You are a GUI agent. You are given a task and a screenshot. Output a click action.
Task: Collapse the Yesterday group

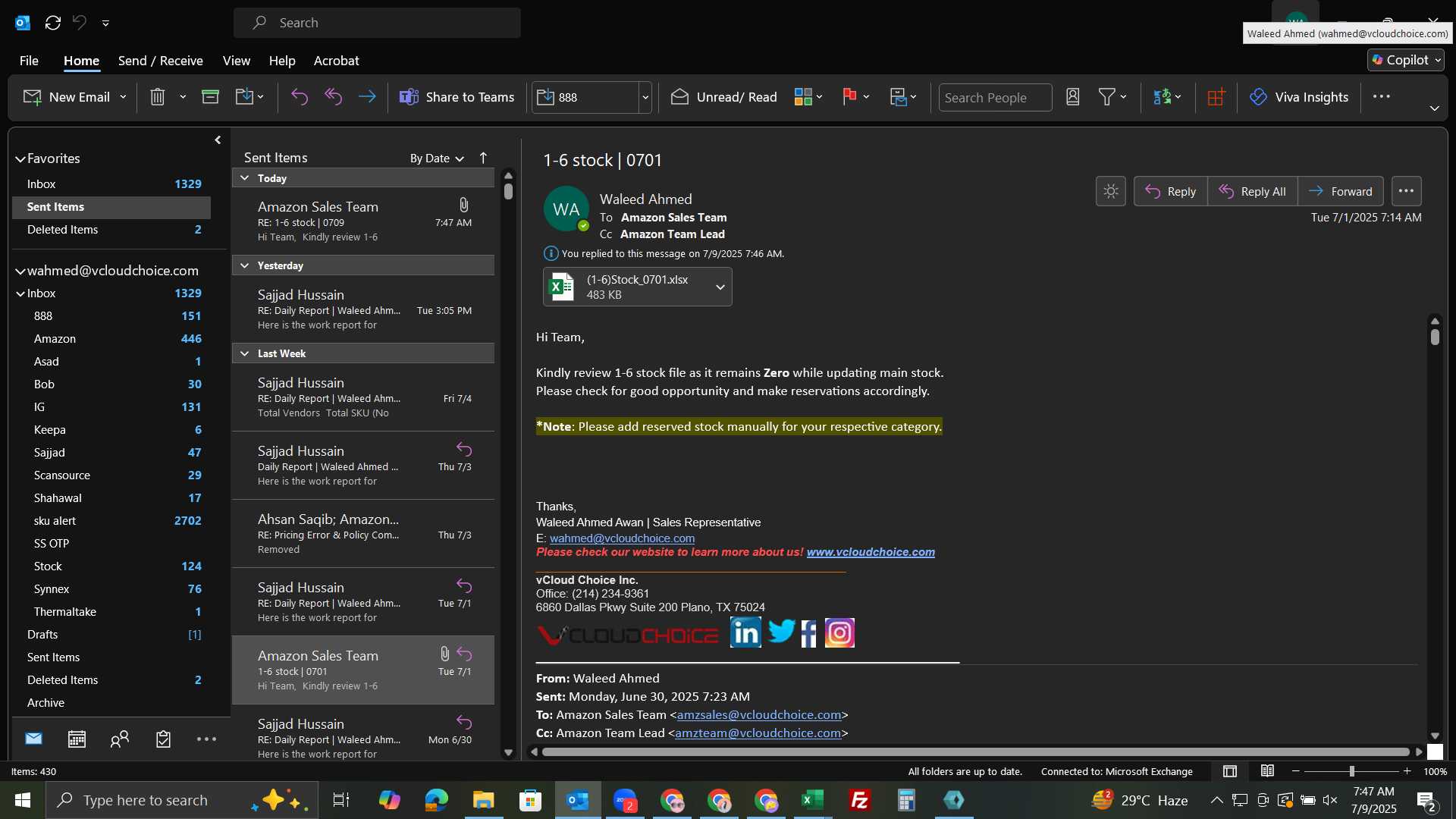point(245,265)
